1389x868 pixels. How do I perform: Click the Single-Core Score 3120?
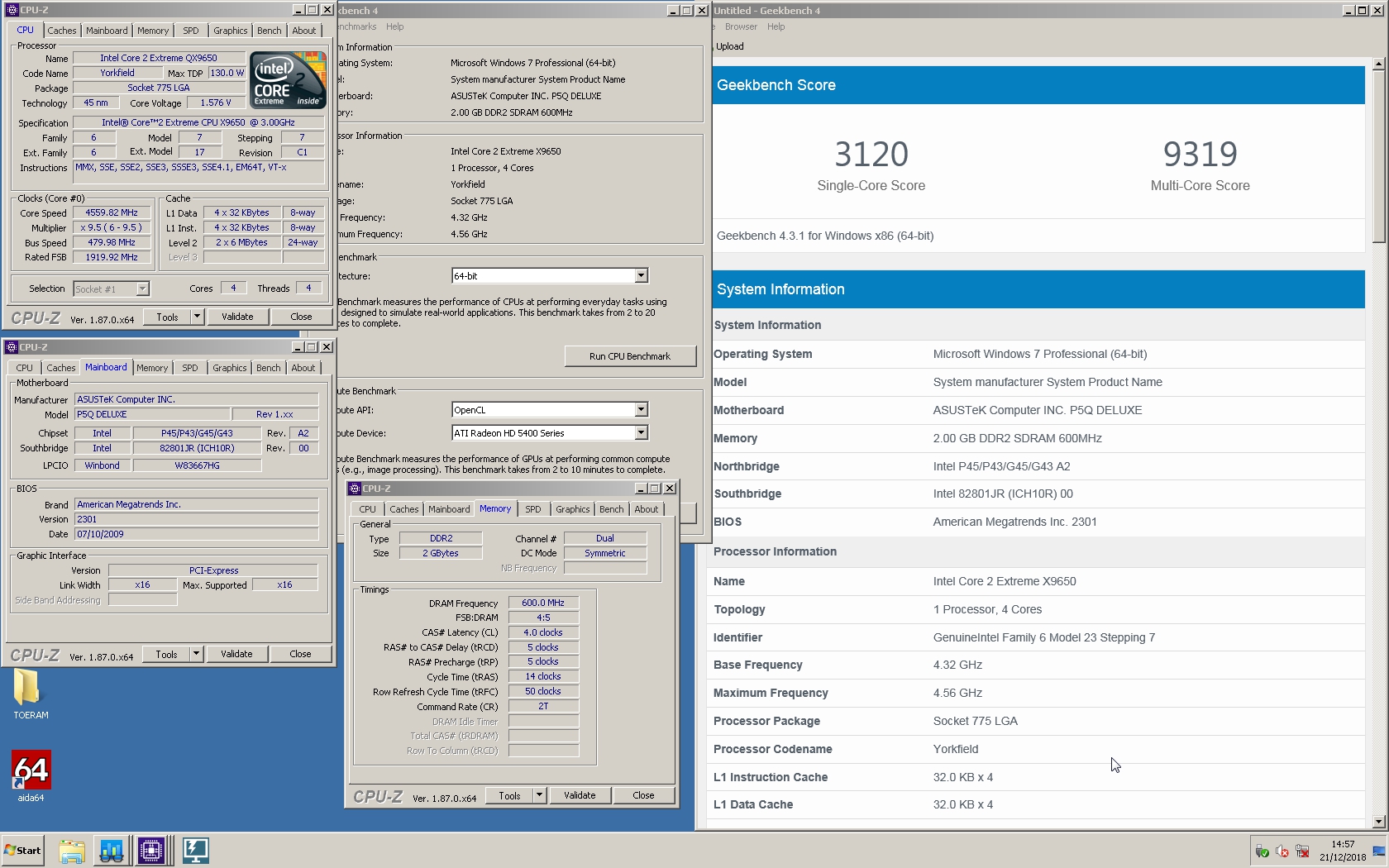(871, 154)
